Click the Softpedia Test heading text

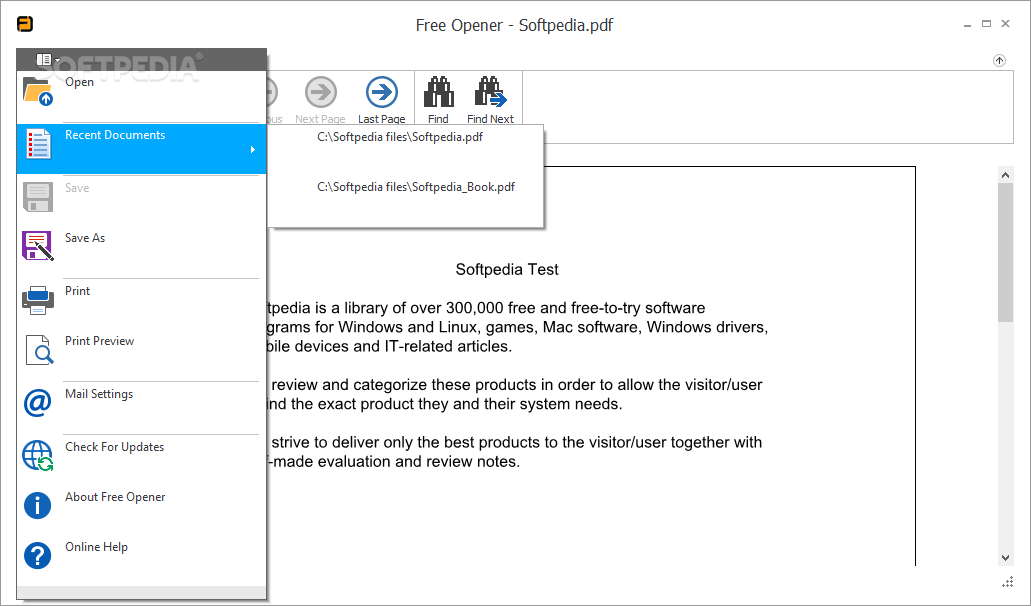click(x=507, y=269)
